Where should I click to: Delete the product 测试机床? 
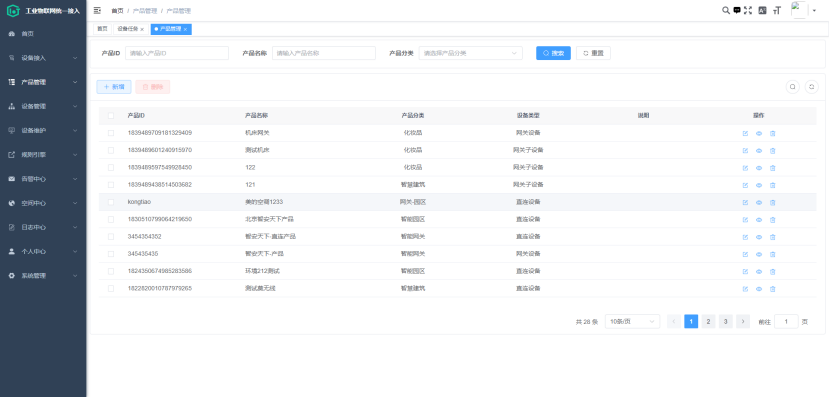tap(772, 151)
